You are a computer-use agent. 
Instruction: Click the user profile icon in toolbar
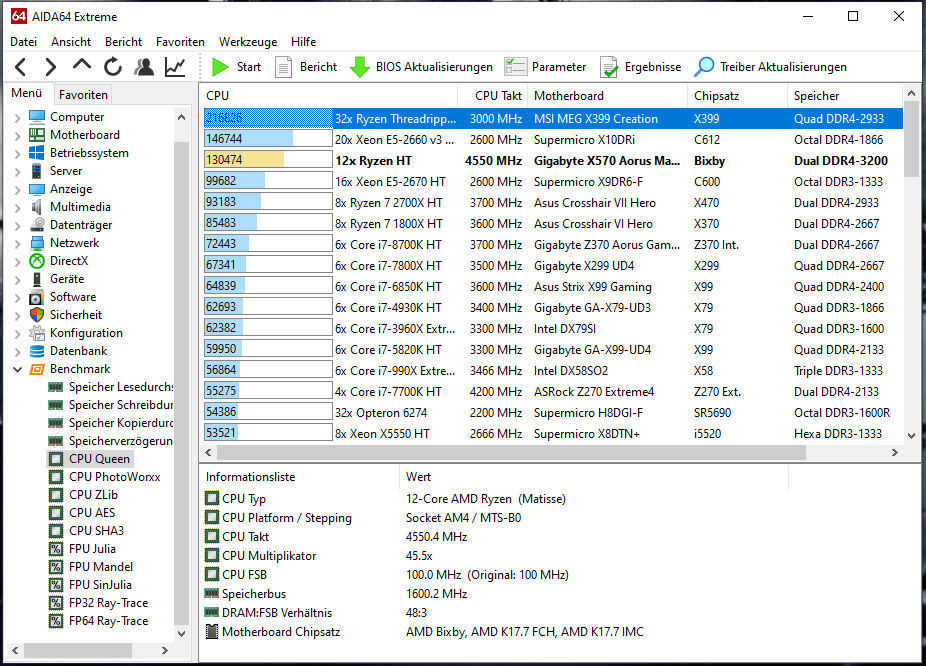(144, 67)
